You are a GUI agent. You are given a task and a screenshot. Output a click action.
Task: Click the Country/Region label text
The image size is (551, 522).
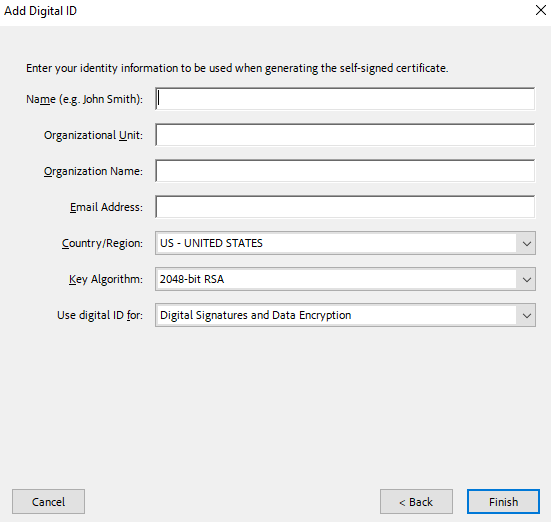pyautogui.click(x=102, y=243)
